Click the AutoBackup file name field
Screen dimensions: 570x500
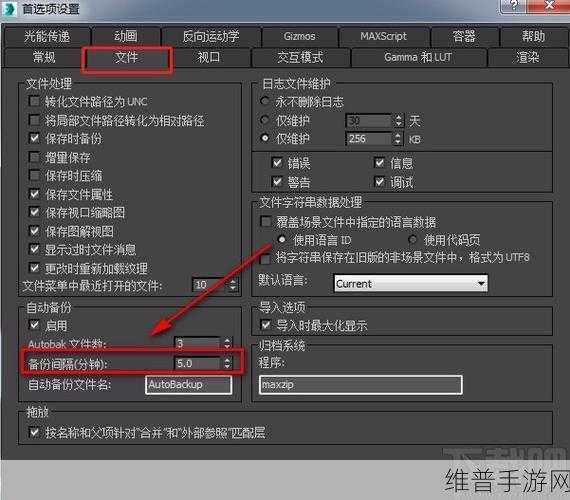pos(188,385)
